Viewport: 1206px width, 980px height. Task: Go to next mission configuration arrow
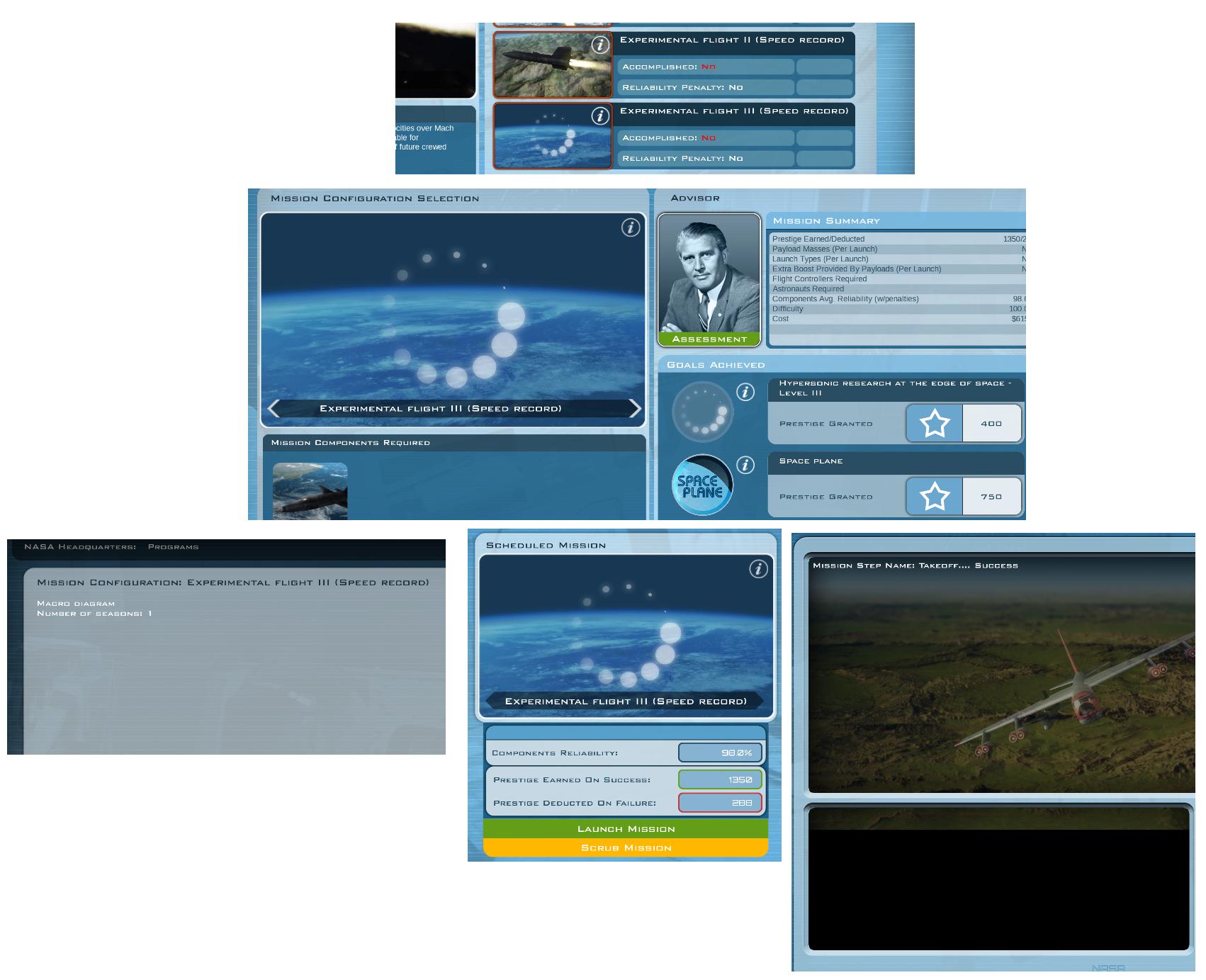635,408
